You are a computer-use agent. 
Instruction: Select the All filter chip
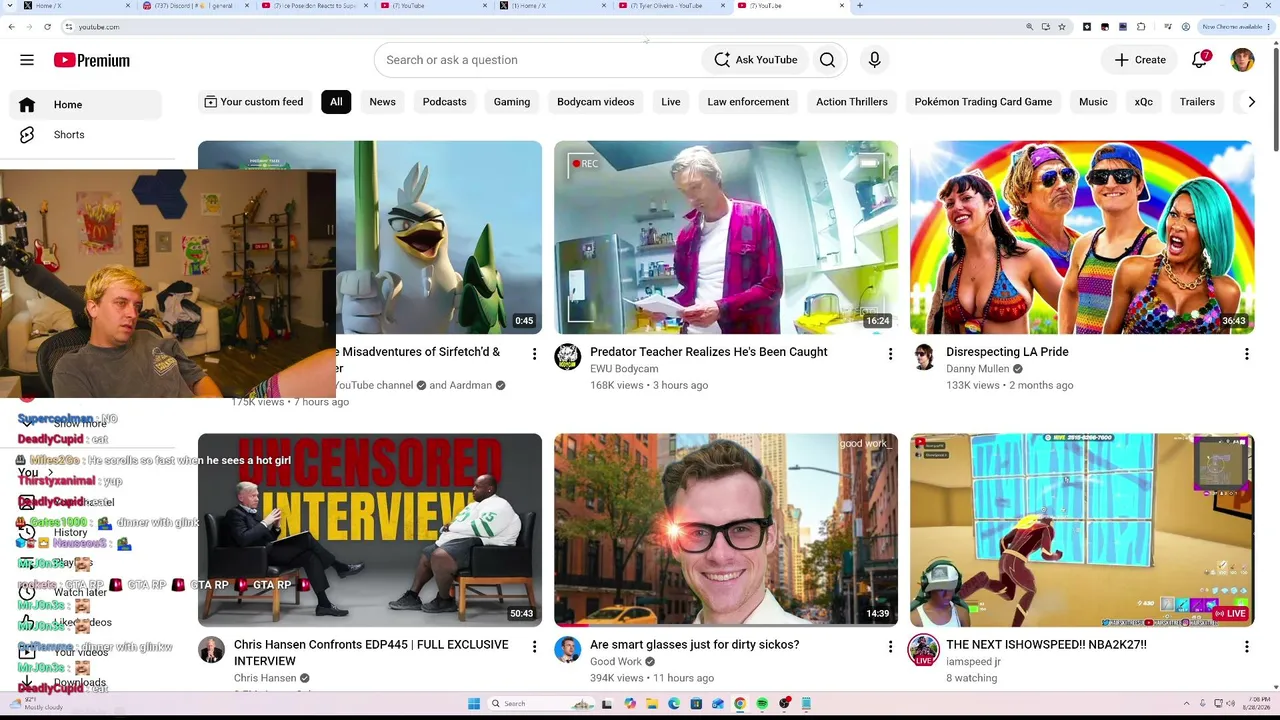(336, 102)
